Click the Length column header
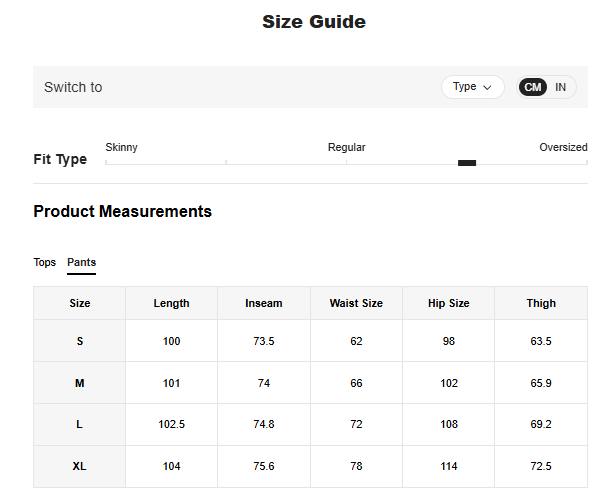 (171, 303)
